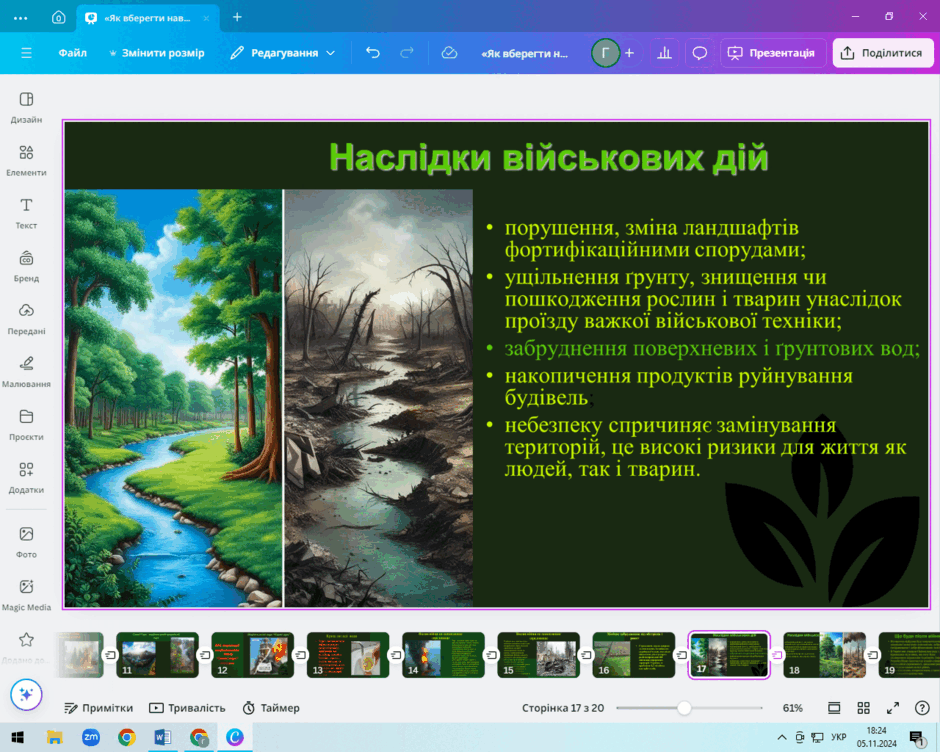Open a new tab with plus
Image resolution: width=940 pixels, height=752 pixels.
pyautogui.click(x=237, y=17)
